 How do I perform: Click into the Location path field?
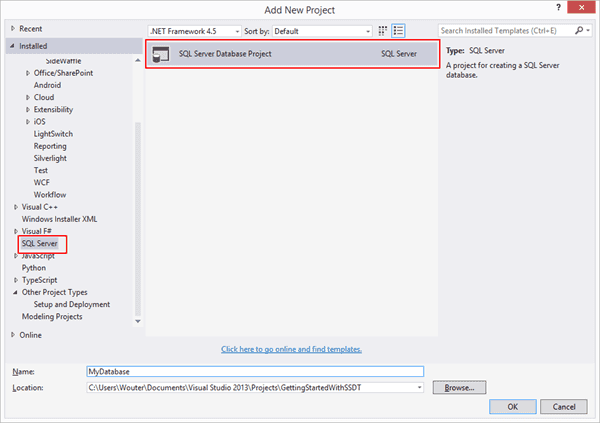pyautogui.click(x=251, y=387)
